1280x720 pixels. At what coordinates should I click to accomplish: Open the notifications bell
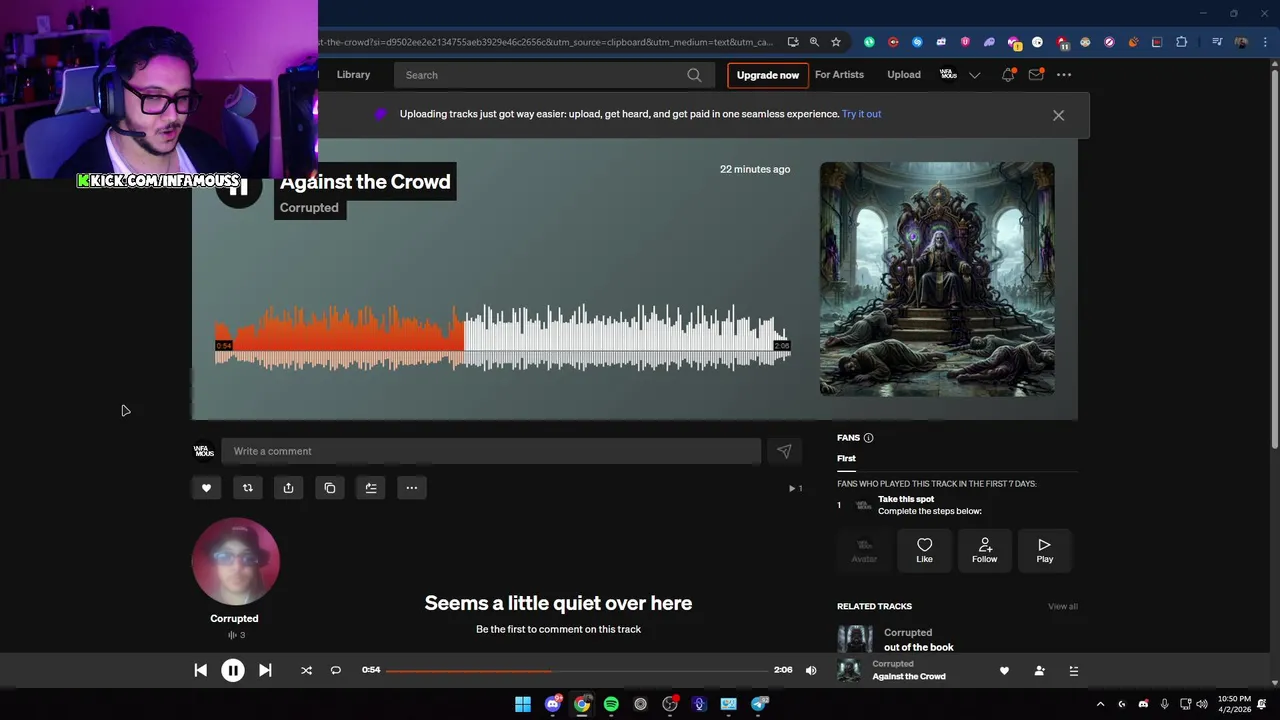click(1008, 75)
